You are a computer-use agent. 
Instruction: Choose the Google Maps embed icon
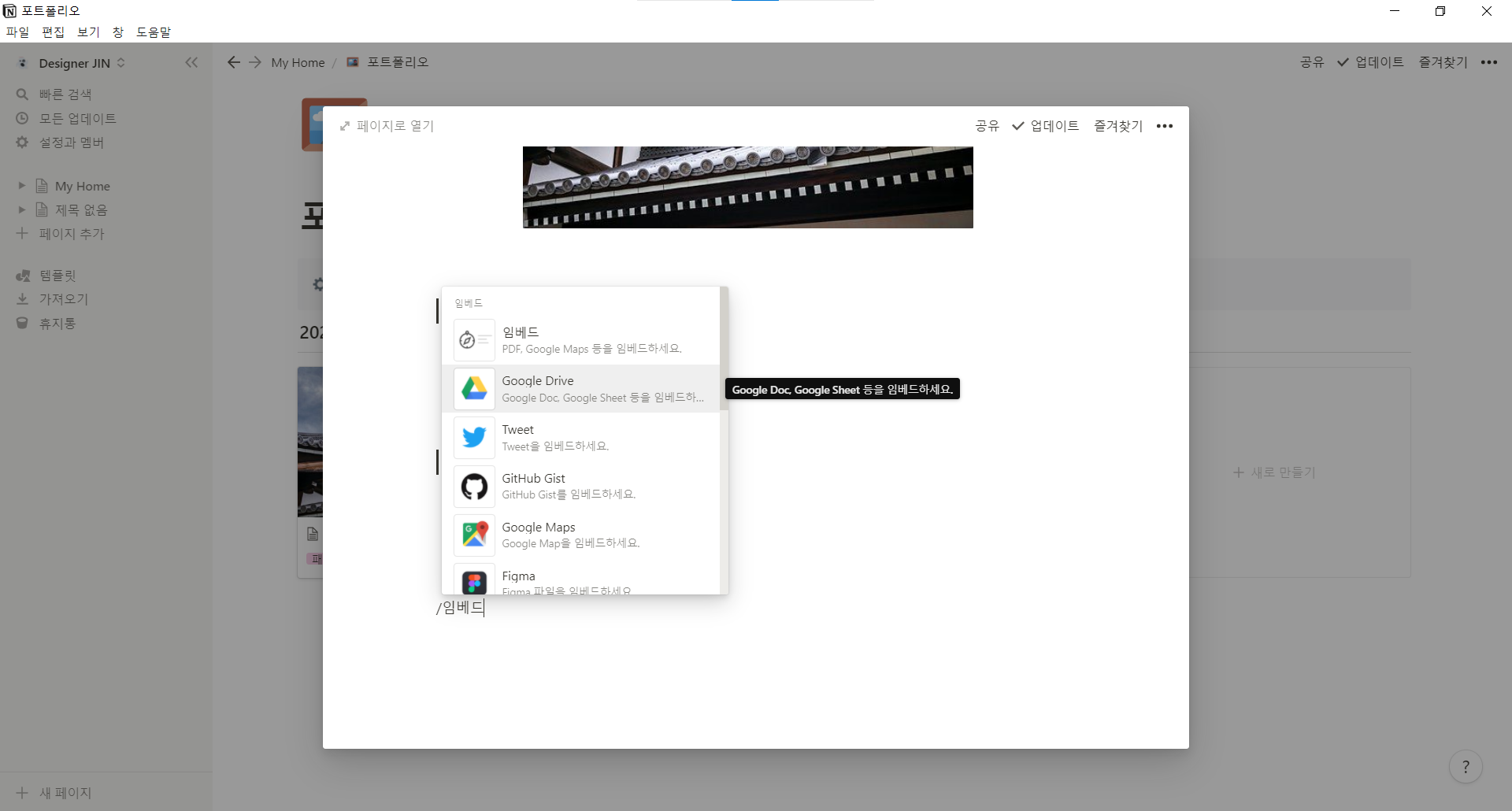[x=474, y=535]
